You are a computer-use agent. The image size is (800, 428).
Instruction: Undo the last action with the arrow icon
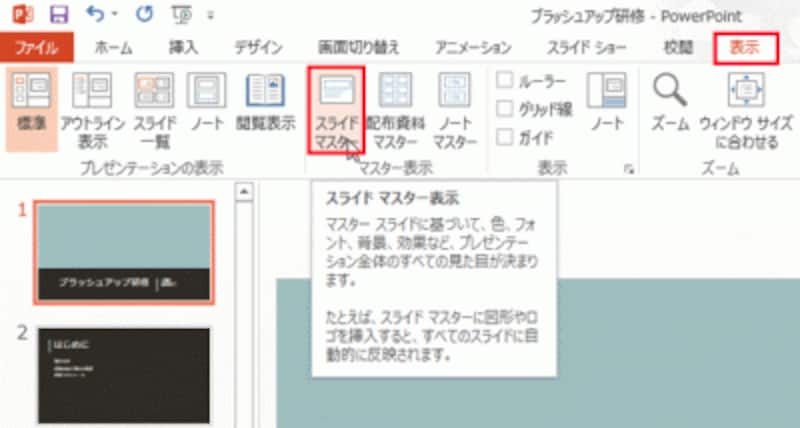coord(97,14)
